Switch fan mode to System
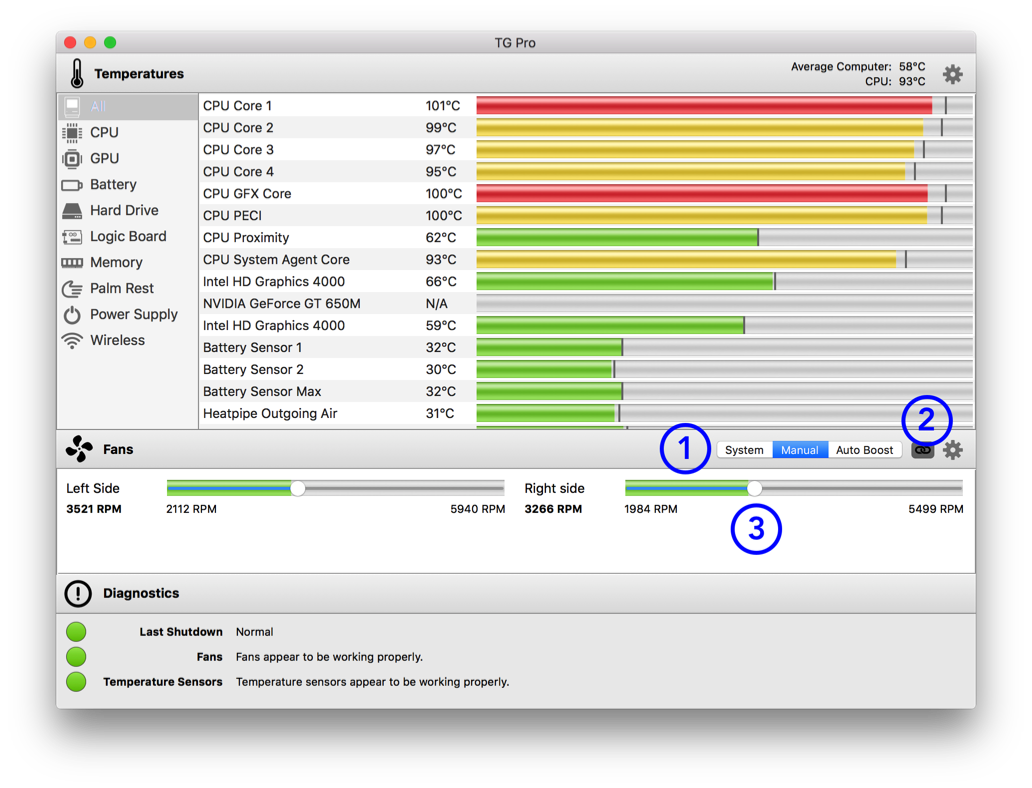 tap(744, 450)
